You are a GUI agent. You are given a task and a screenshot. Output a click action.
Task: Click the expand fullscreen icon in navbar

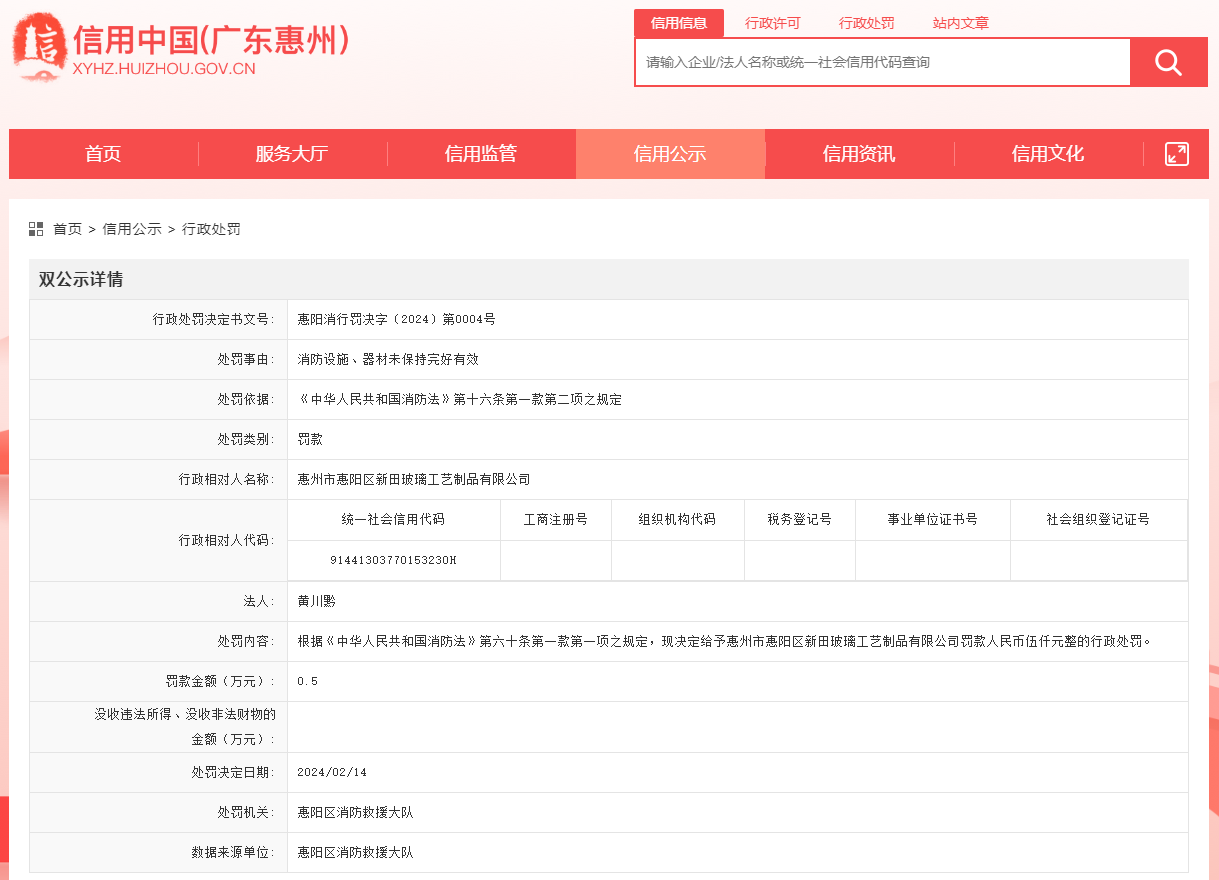[1177, 154]
